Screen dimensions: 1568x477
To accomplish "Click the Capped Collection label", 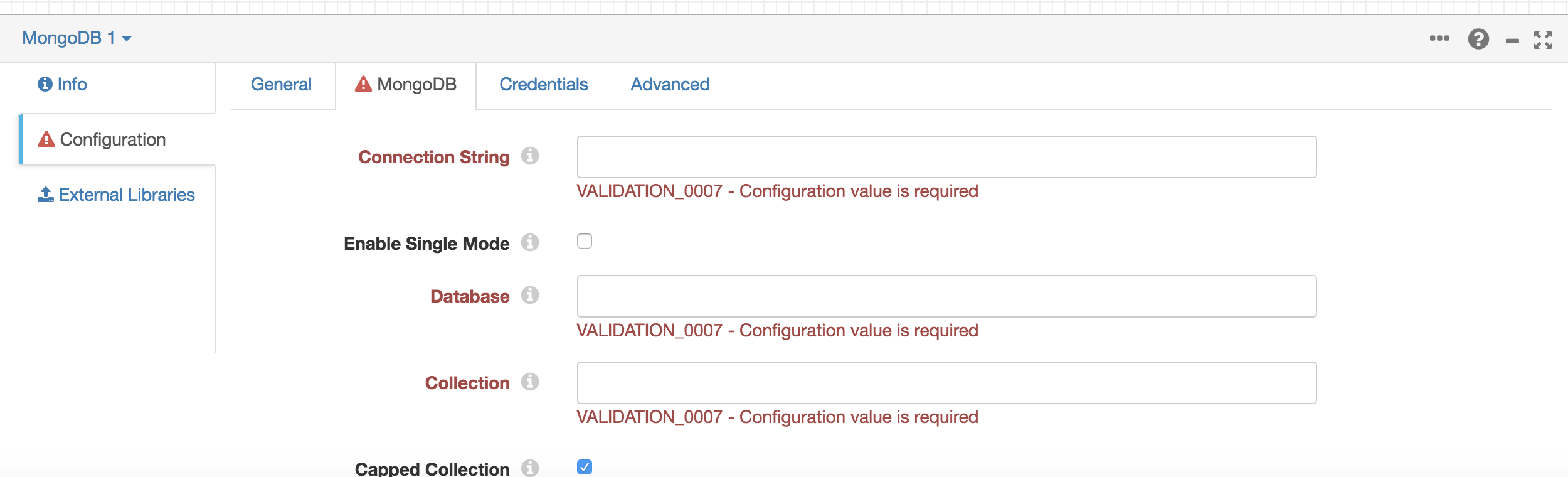I will coord(432,469).
